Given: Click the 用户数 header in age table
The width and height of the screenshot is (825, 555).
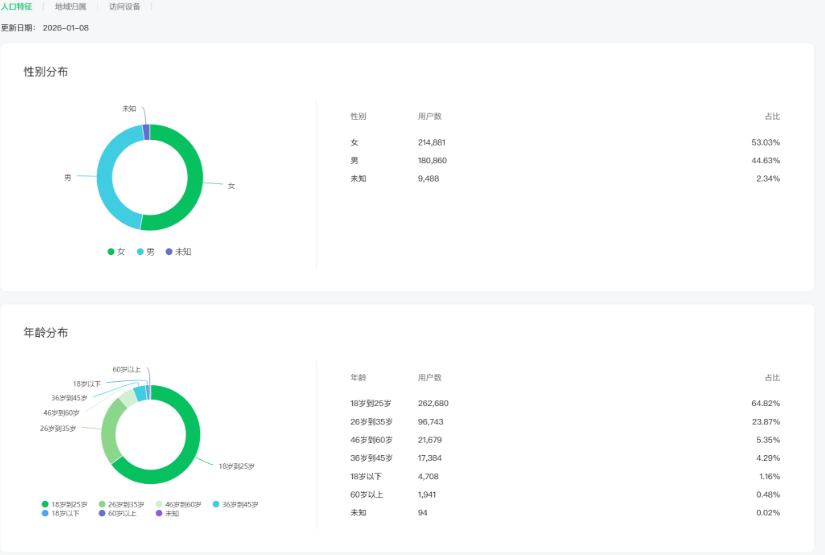Looking at the screenshot, I should [x=430, y=378].
